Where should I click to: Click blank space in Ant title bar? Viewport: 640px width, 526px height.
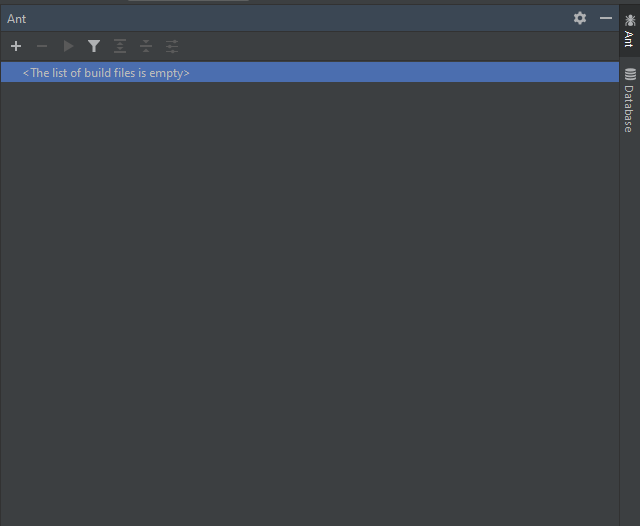click(300, 18)
